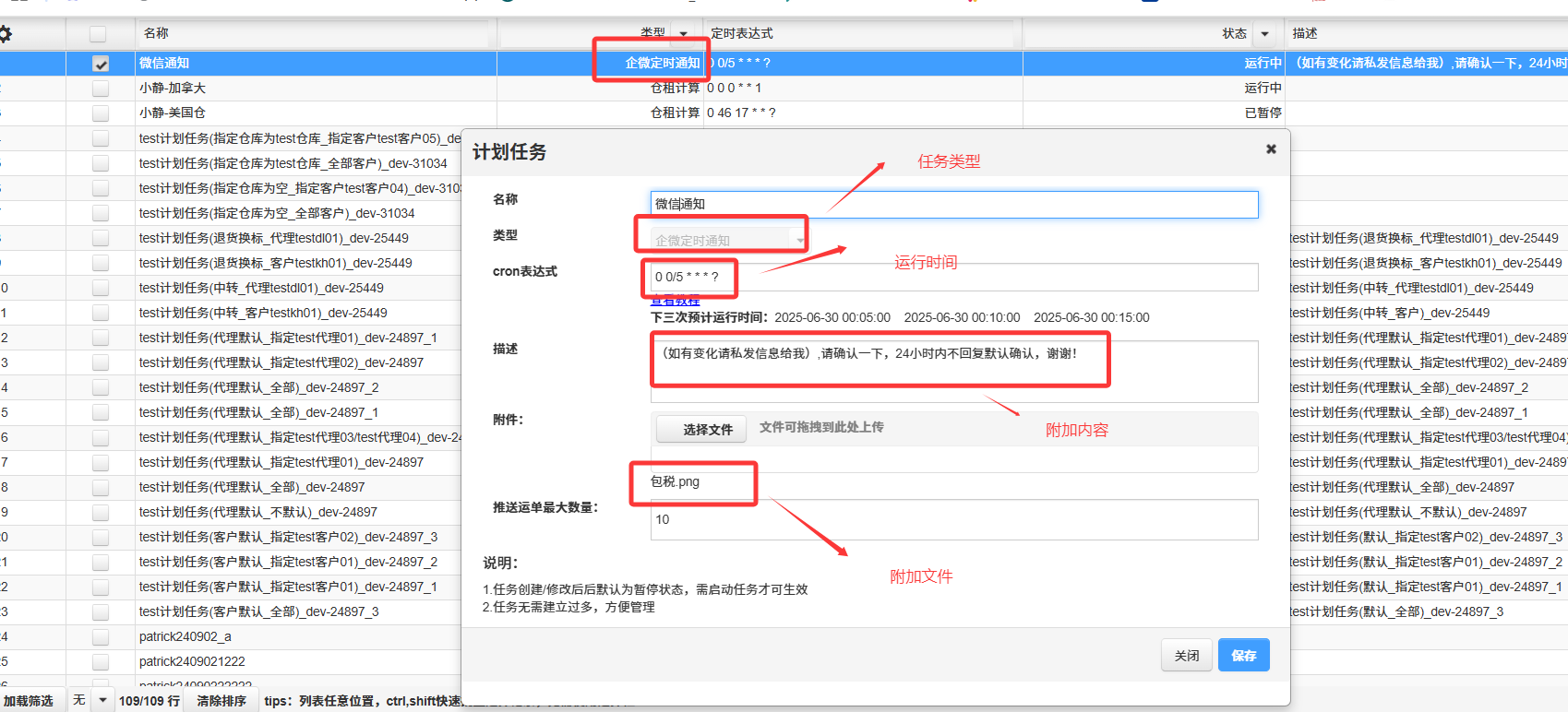The width and height of the screenshot is (1568, 712).
Task: Open the 类型 column filter dropdown
Action: 683,34
